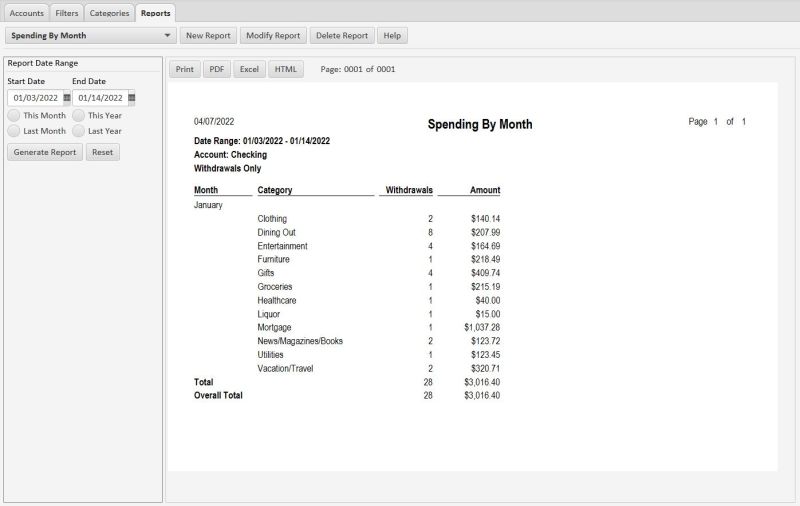Image resolution: width=800 pixels, height=506 pixels.
Task: Open the Start Date calendar picker icon
Action: point(67,97)
